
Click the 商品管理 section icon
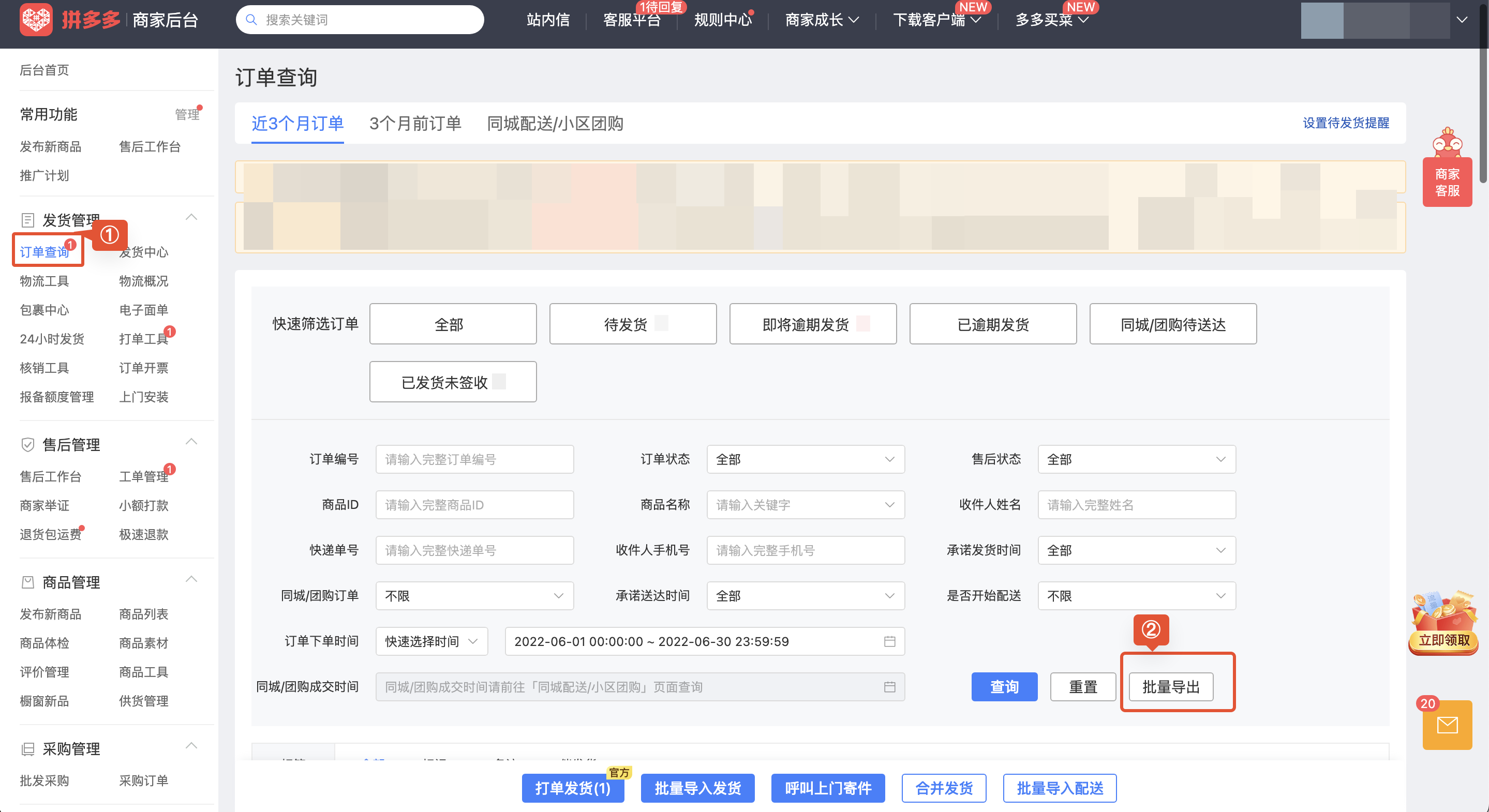[28, 582]
